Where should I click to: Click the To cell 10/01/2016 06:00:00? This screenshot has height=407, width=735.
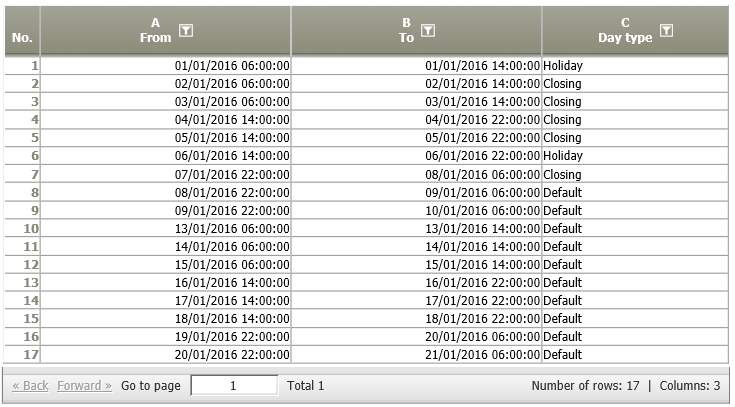416,211
